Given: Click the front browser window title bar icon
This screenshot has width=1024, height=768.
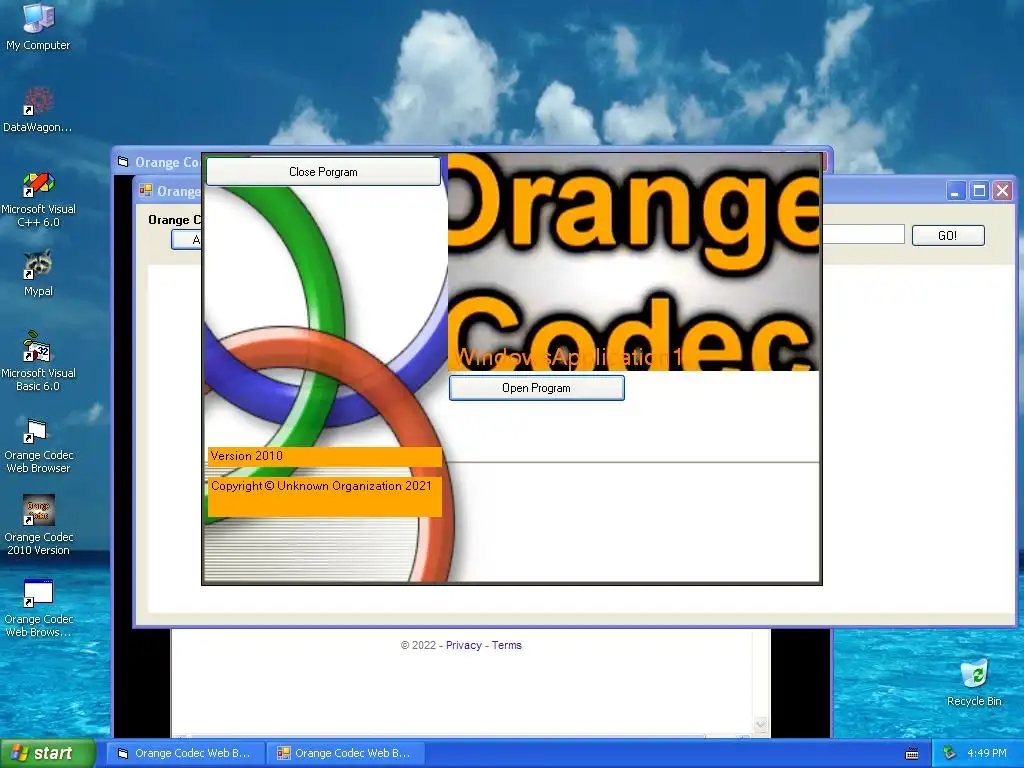Looking at the screenshot, I should pos(146,191).
